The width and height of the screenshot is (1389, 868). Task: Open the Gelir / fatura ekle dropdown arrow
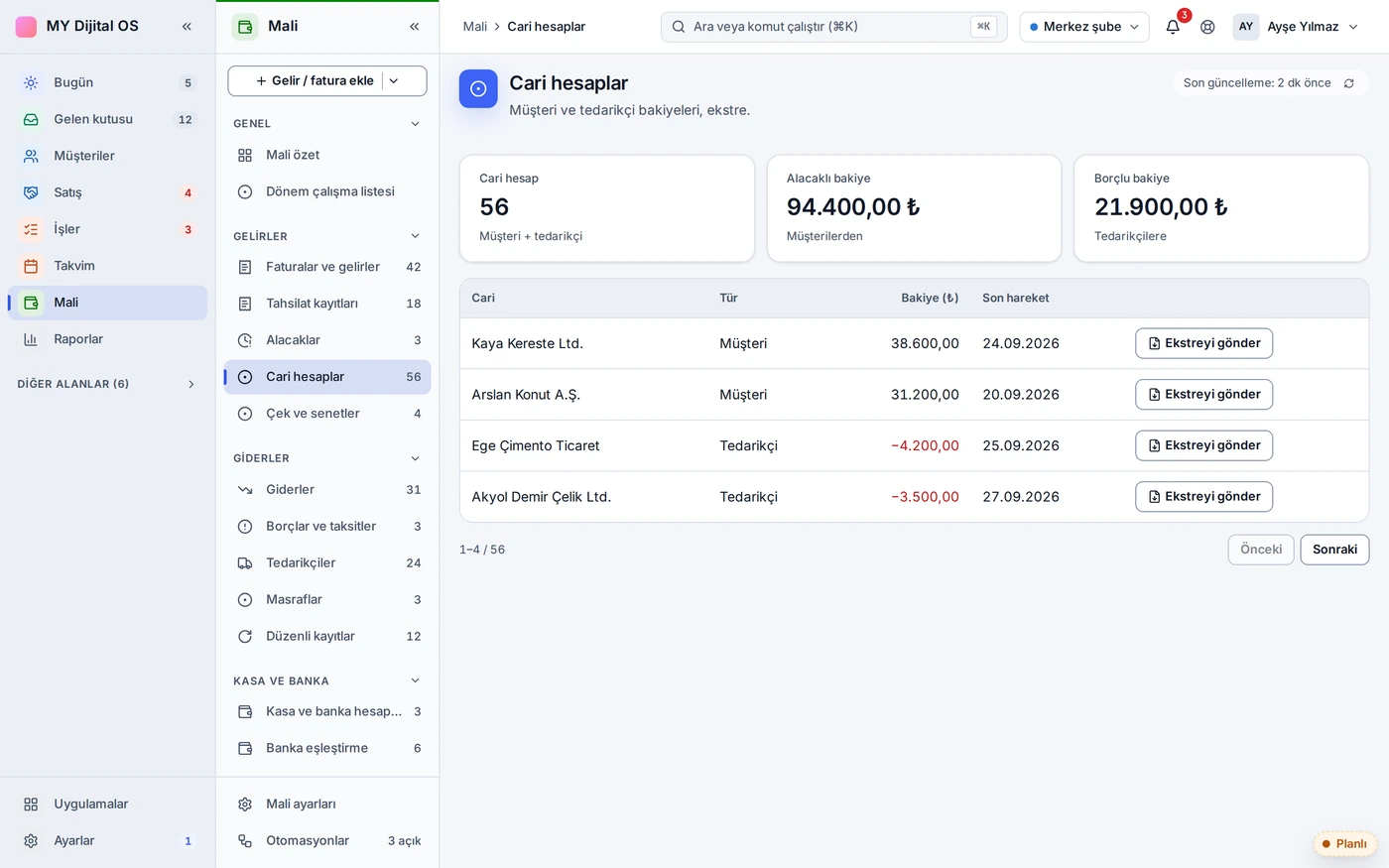pos(394,81)
